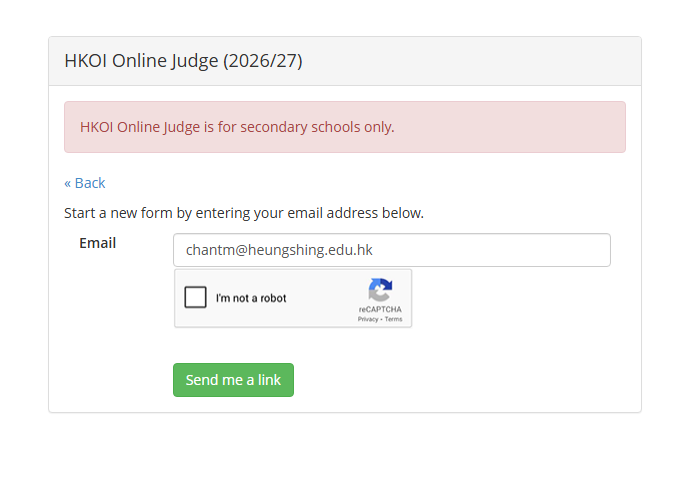The image size is (690, 481).
Task: Go back using the « Back link
Action: coord(84,183)
